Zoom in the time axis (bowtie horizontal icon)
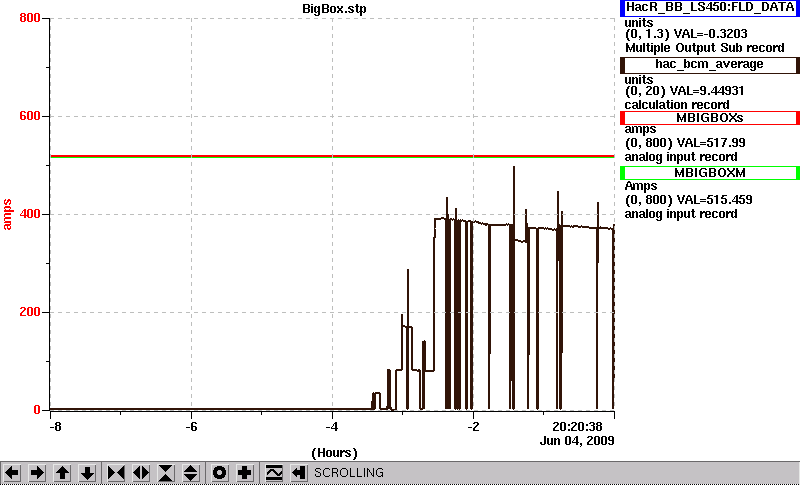800x485 pixels. point(116,473)
